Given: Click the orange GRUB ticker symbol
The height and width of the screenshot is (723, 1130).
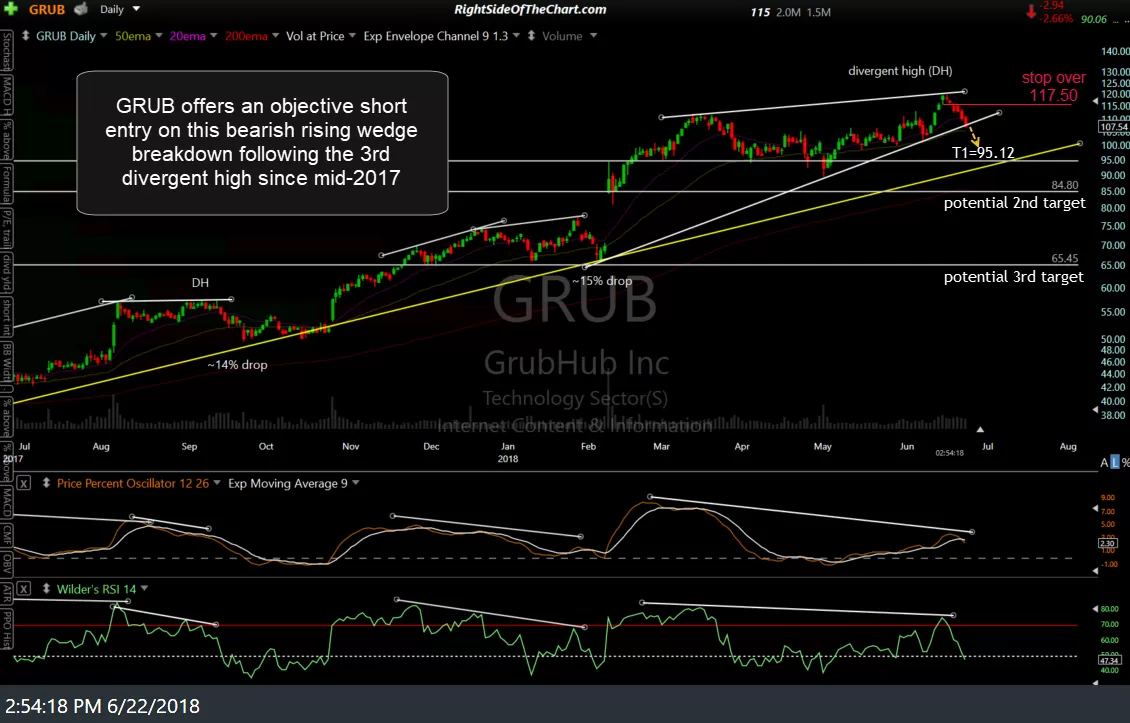Looking at the screenshot, I should 47,9.
